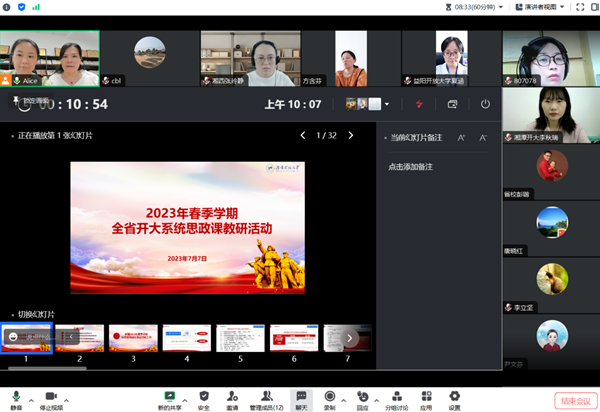Select slide thumbnail 6
The image size is (600, 412).
294,338
